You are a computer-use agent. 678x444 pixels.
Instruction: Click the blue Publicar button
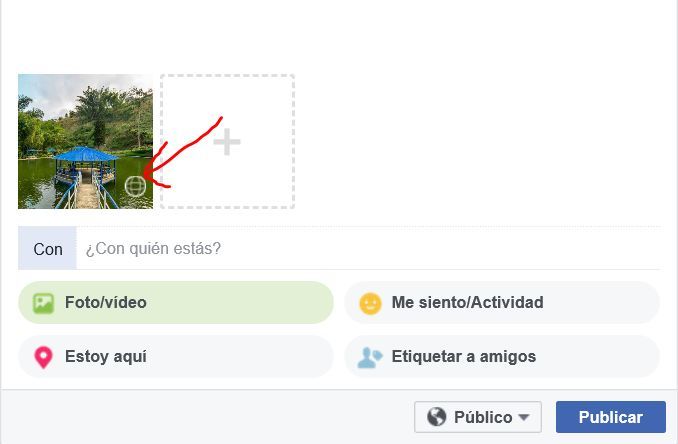point(611,417)
